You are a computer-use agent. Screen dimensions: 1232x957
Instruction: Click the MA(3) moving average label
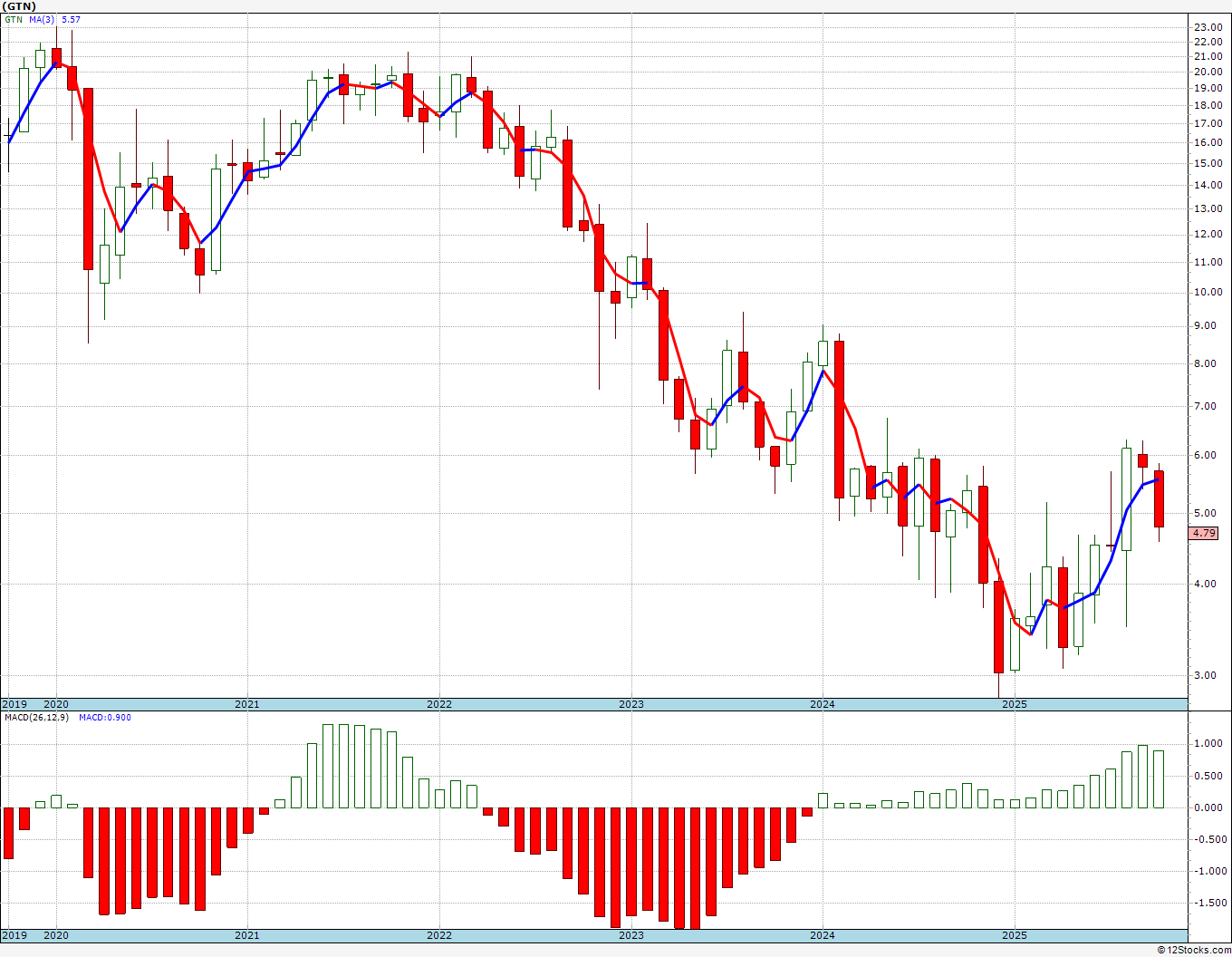tap(42, 19)
